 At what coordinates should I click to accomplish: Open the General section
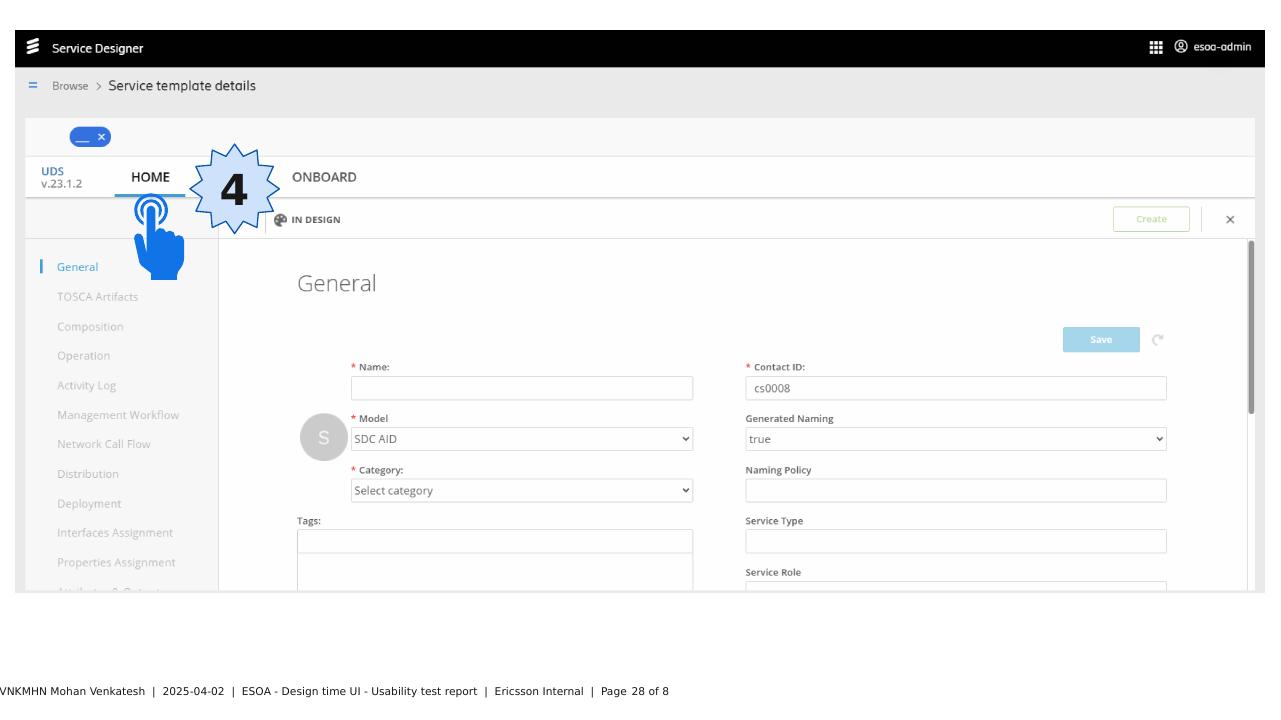[x=77, y=267]
